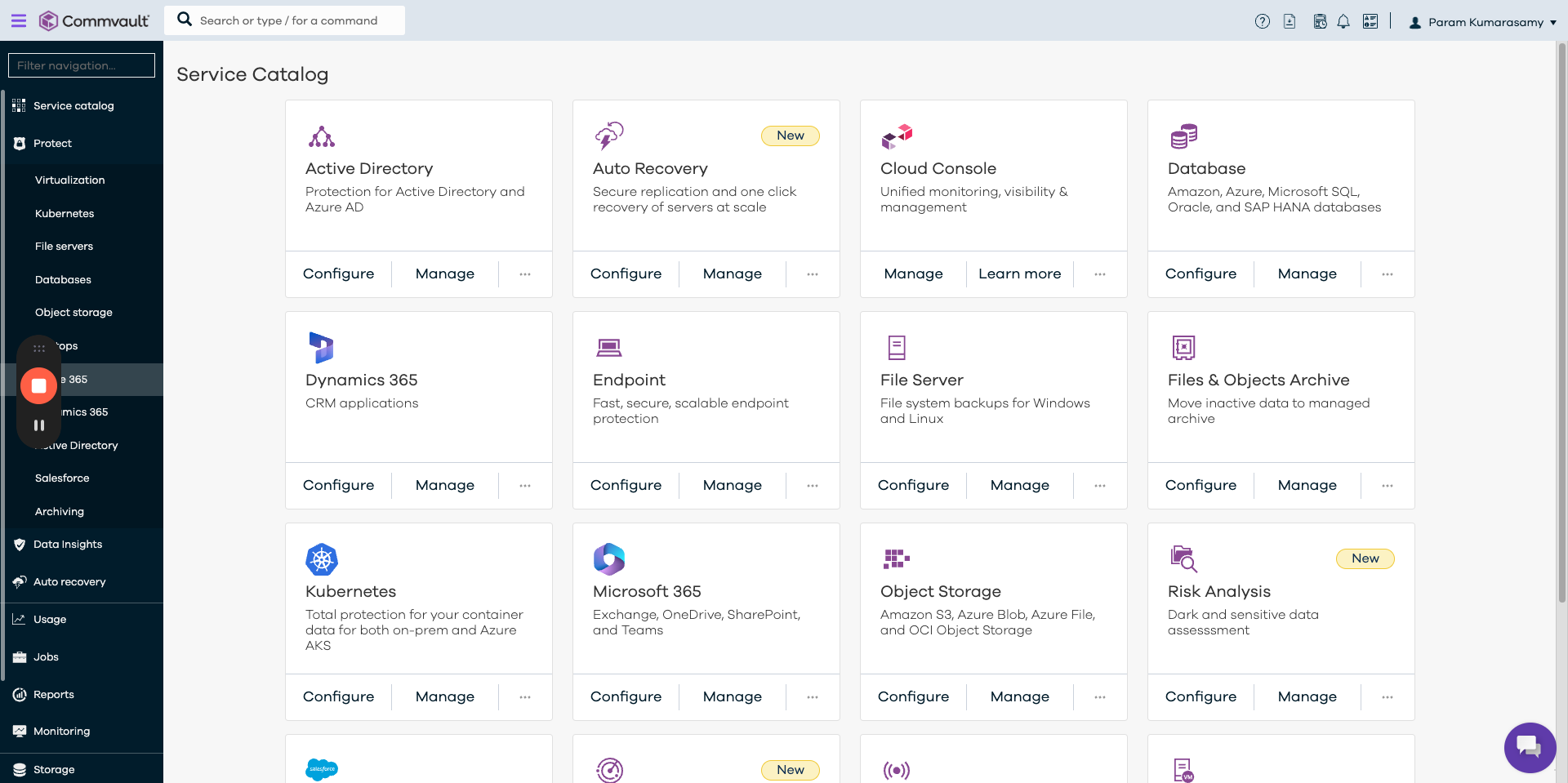The height and width of the screenshot is (783, 1568).
Task: Click the File Server card icon
Action: [x=897, y=348]
